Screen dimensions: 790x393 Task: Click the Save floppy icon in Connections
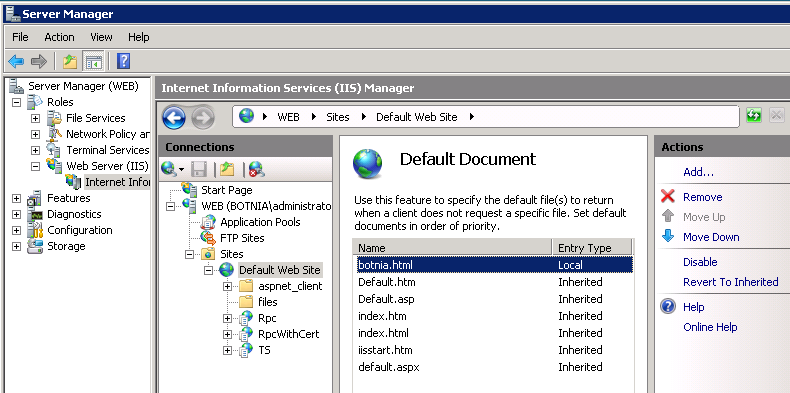click(198, 169)
